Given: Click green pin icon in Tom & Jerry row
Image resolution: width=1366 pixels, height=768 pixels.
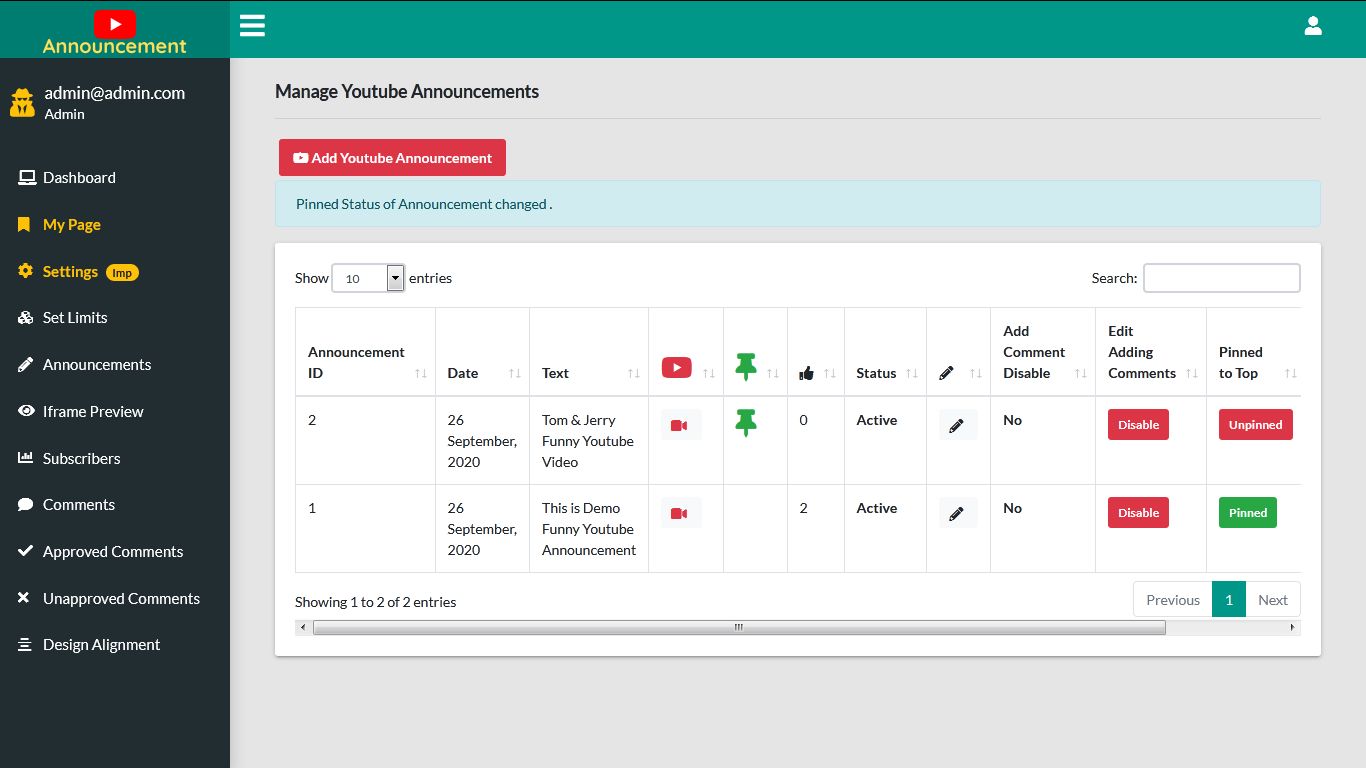Looking at the screenshot, I should point(745,423).
